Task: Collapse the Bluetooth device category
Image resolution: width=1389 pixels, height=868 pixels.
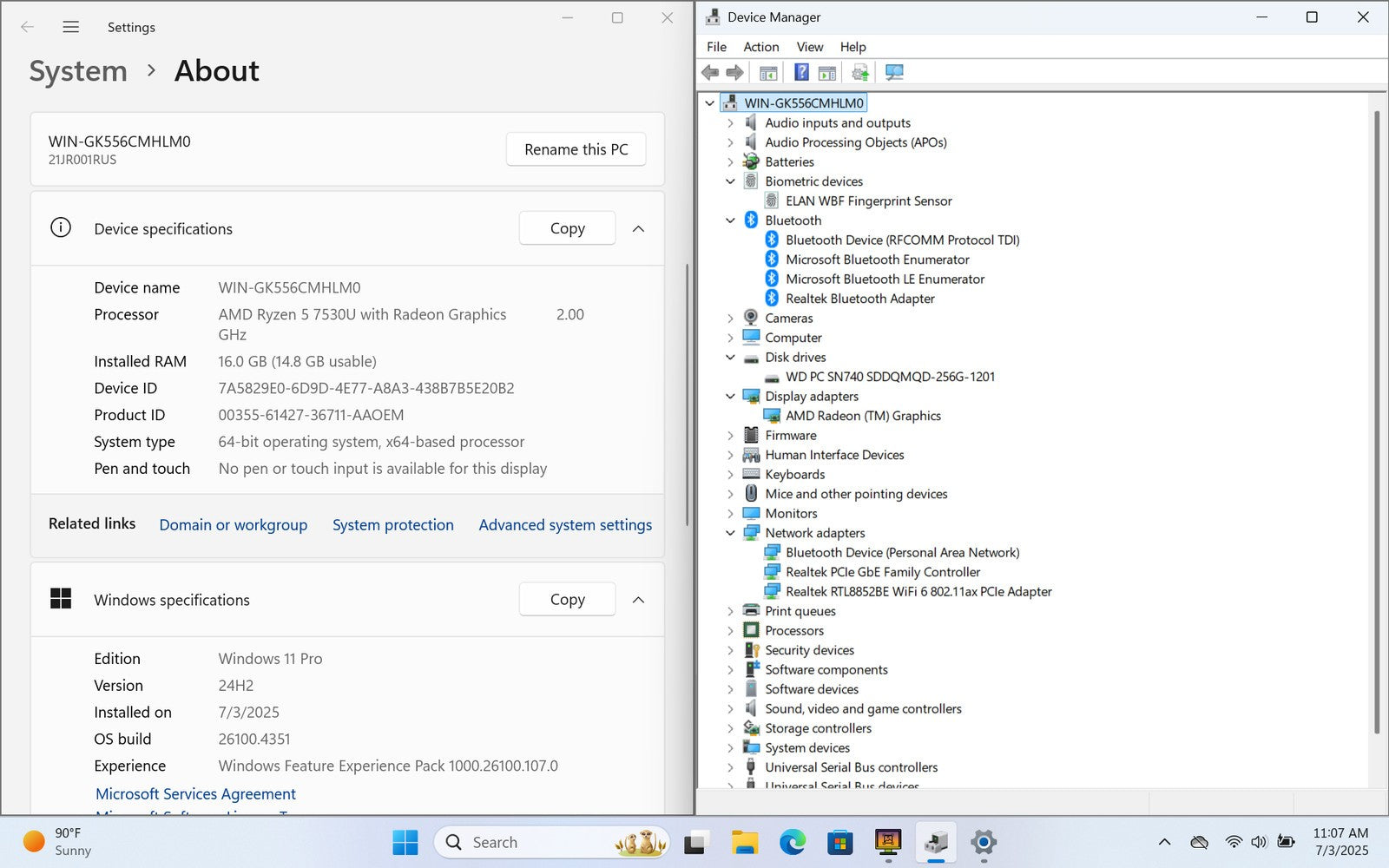Action: [x=730, y=220]
